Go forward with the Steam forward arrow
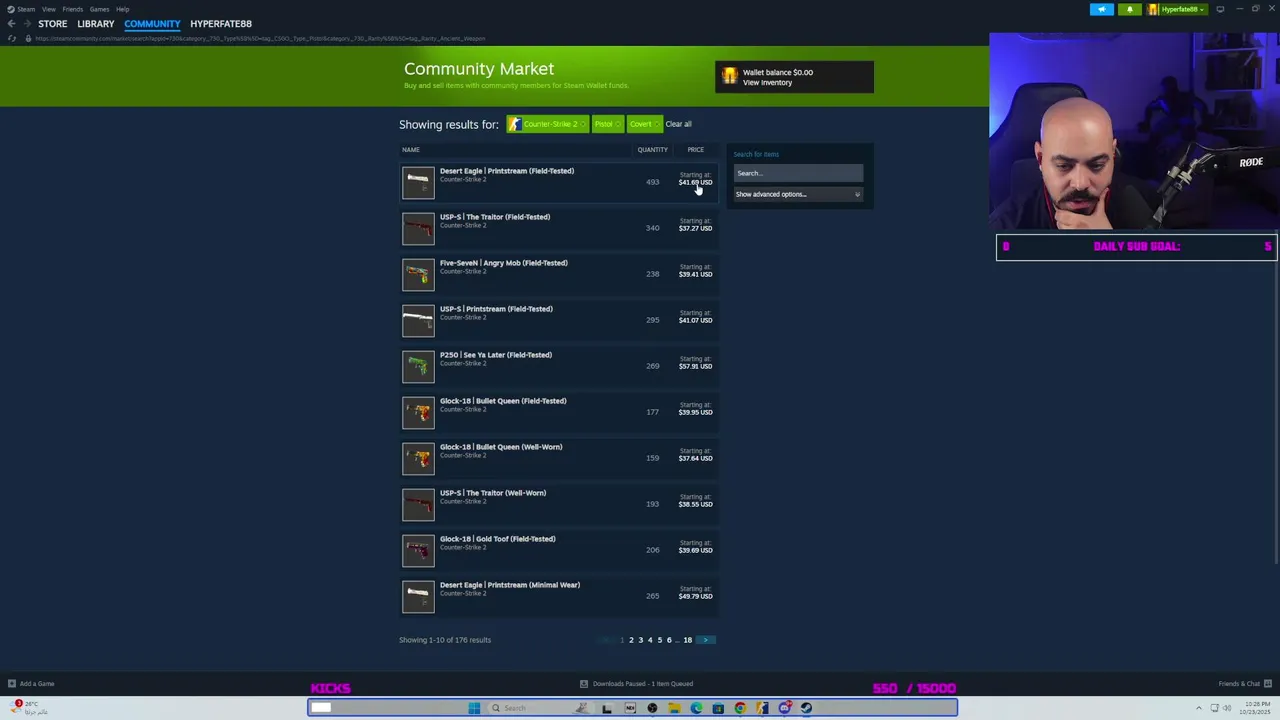 (x=27, y=23)
